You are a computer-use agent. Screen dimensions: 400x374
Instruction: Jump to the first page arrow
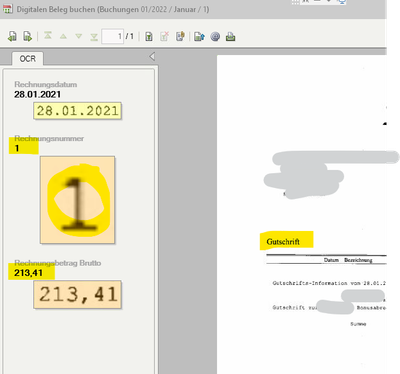[48, 36]
